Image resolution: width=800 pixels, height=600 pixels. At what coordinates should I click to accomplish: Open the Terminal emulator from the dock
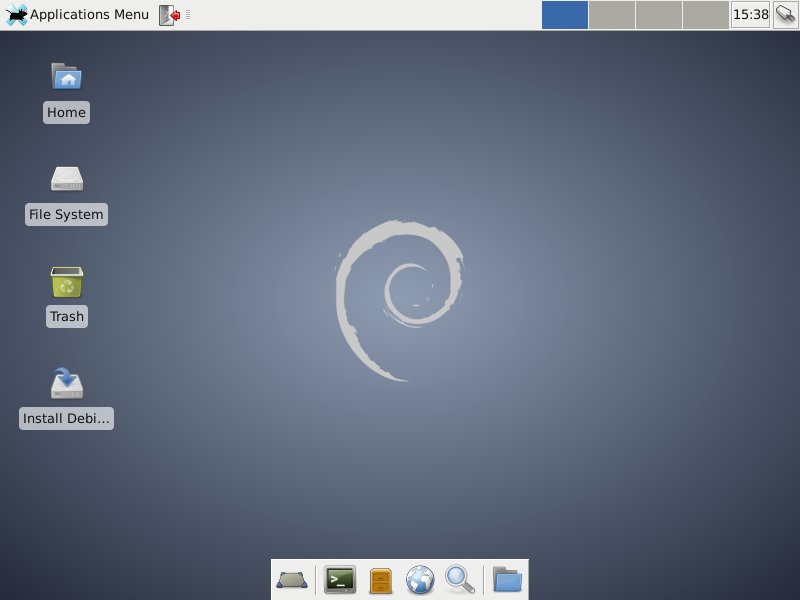tap(340, 579)
